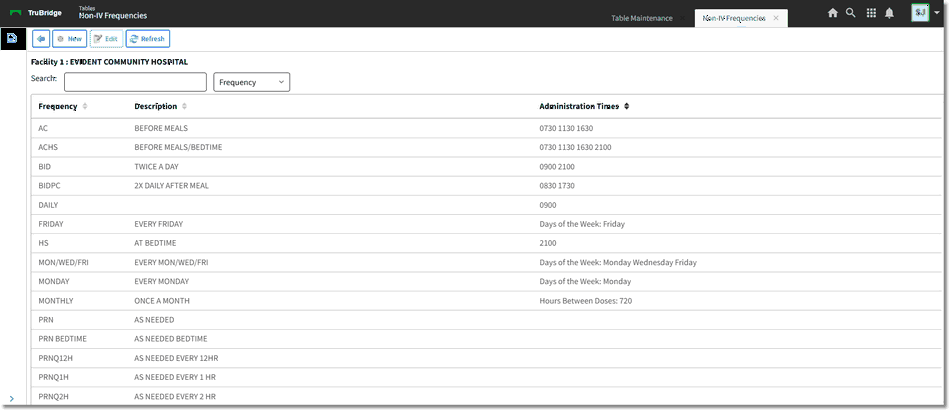Select the AC frequency row
Screen dimensions: 950x411
487,129
